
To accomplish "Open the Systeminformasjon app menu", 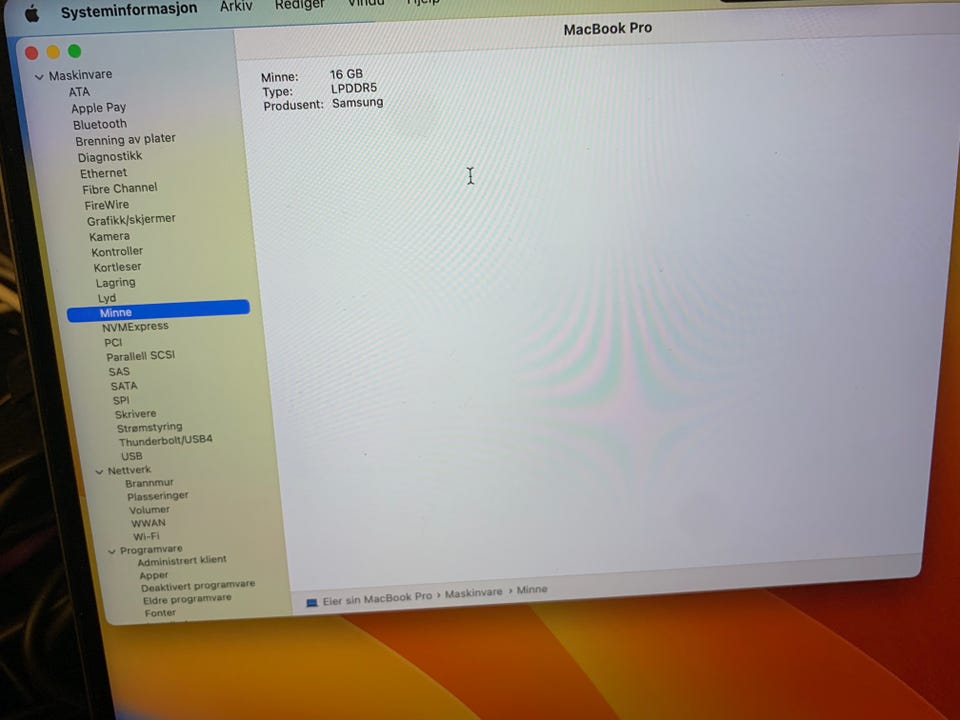I will [129, 9].
